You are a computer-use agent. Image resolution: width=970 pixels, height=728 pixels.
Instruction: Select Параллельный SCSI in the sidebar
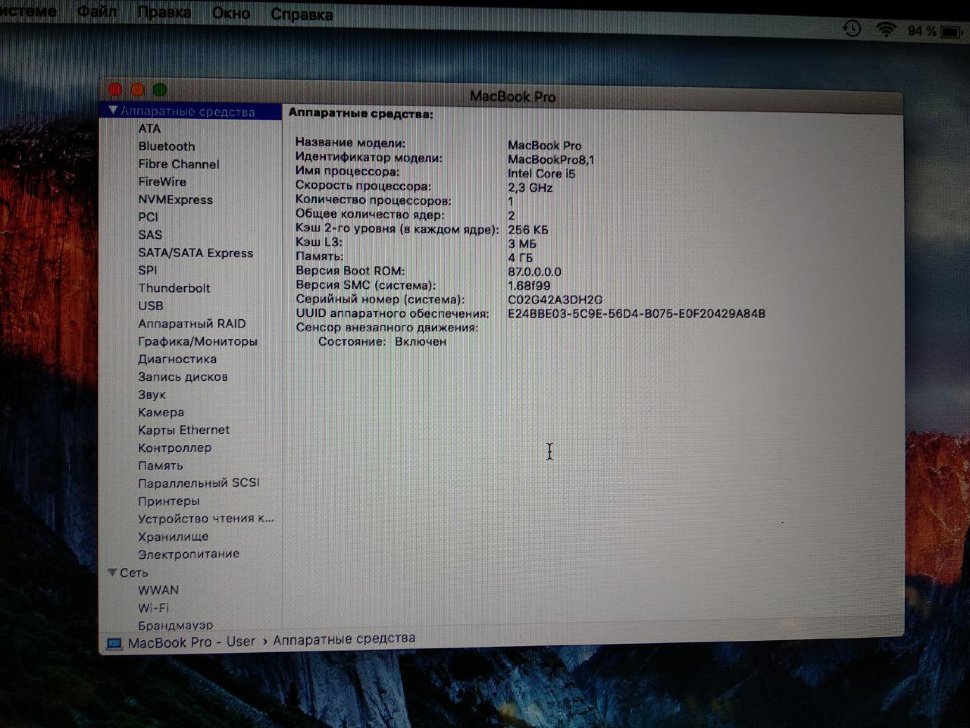point(199,483)
